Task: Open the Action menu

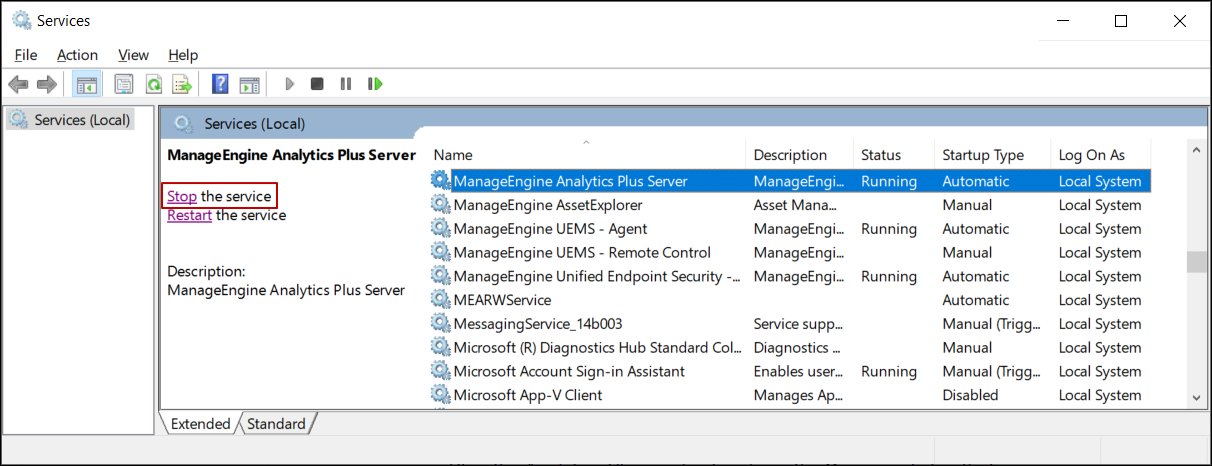Action: click(77, 55)
